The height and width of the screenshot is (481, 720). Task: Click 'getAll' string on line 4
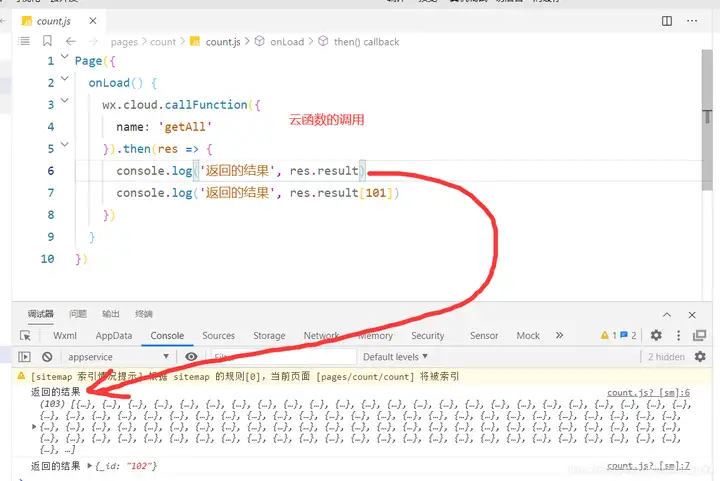click(x=185, y=127)
